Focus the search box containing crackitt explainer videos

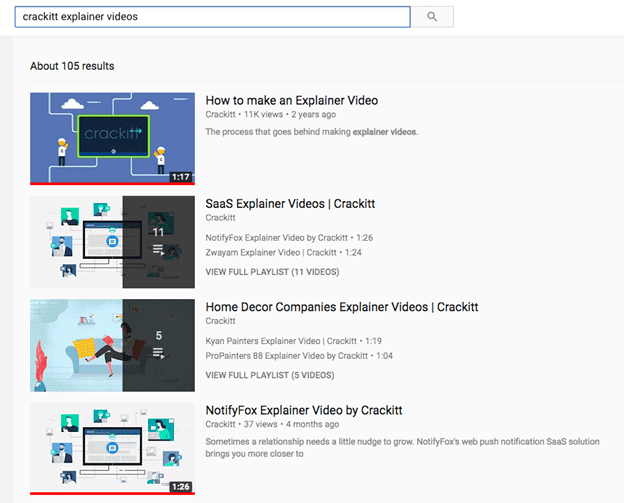click(x=212, y=17)
